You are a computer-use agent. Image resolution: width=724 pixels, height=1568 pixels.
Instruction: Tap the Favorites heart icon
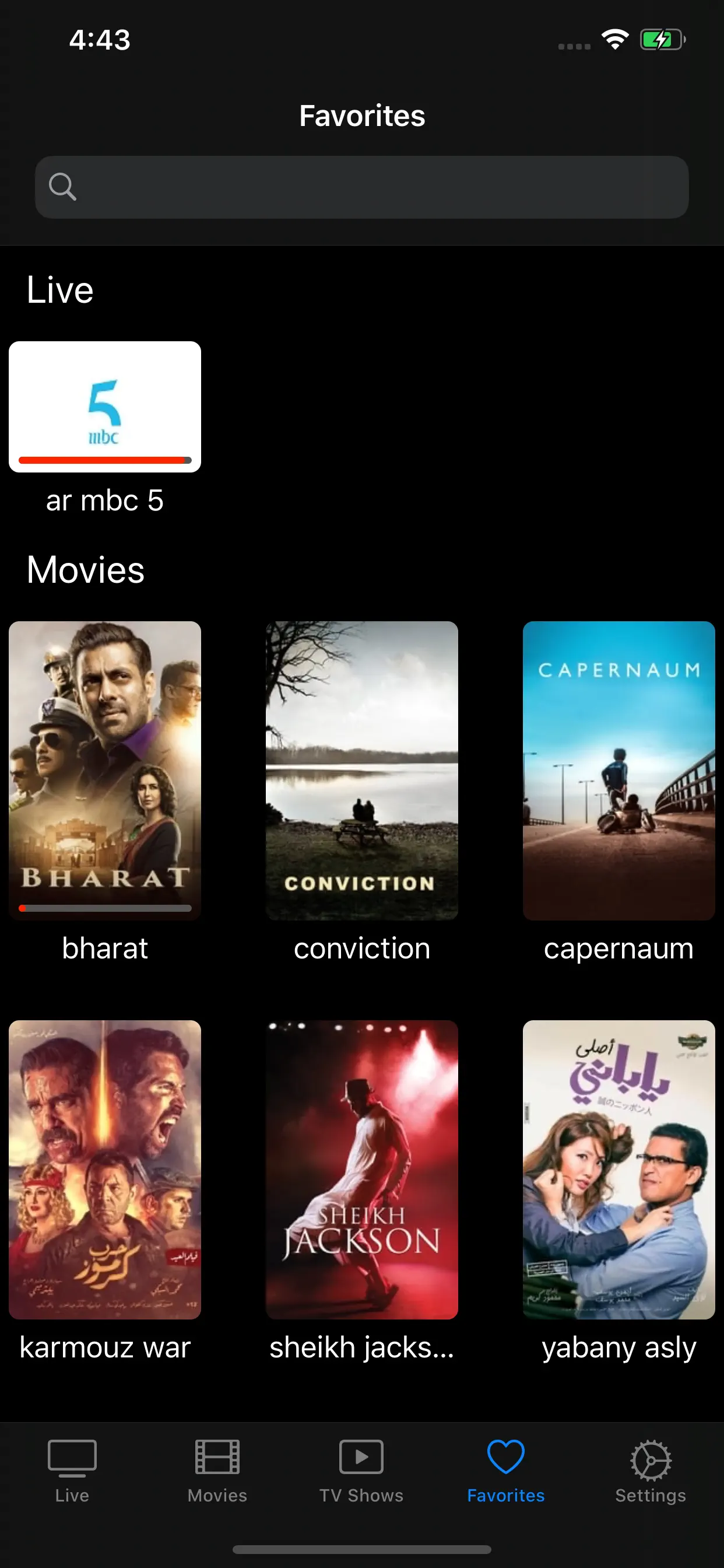pos(505,1457)
